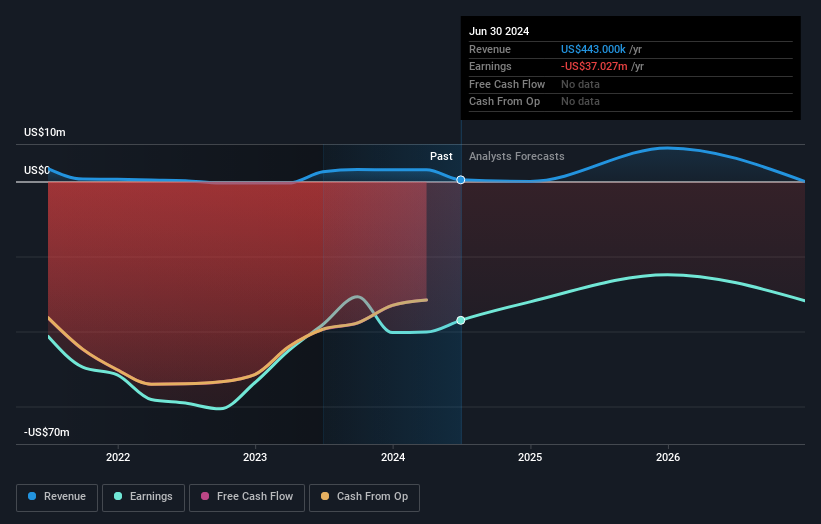Click the 2025 x-axis label
Viewport: 821px width, 524px height.
(530, 457)
